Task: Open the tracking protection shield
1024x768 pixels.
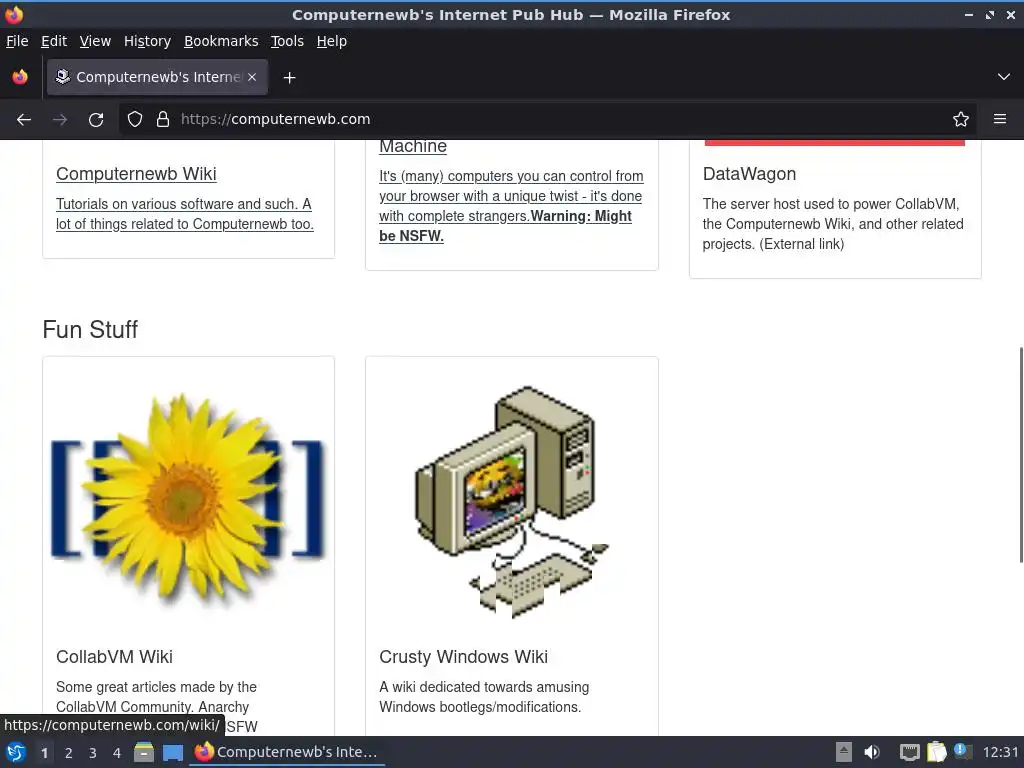Action: [135, 119]
